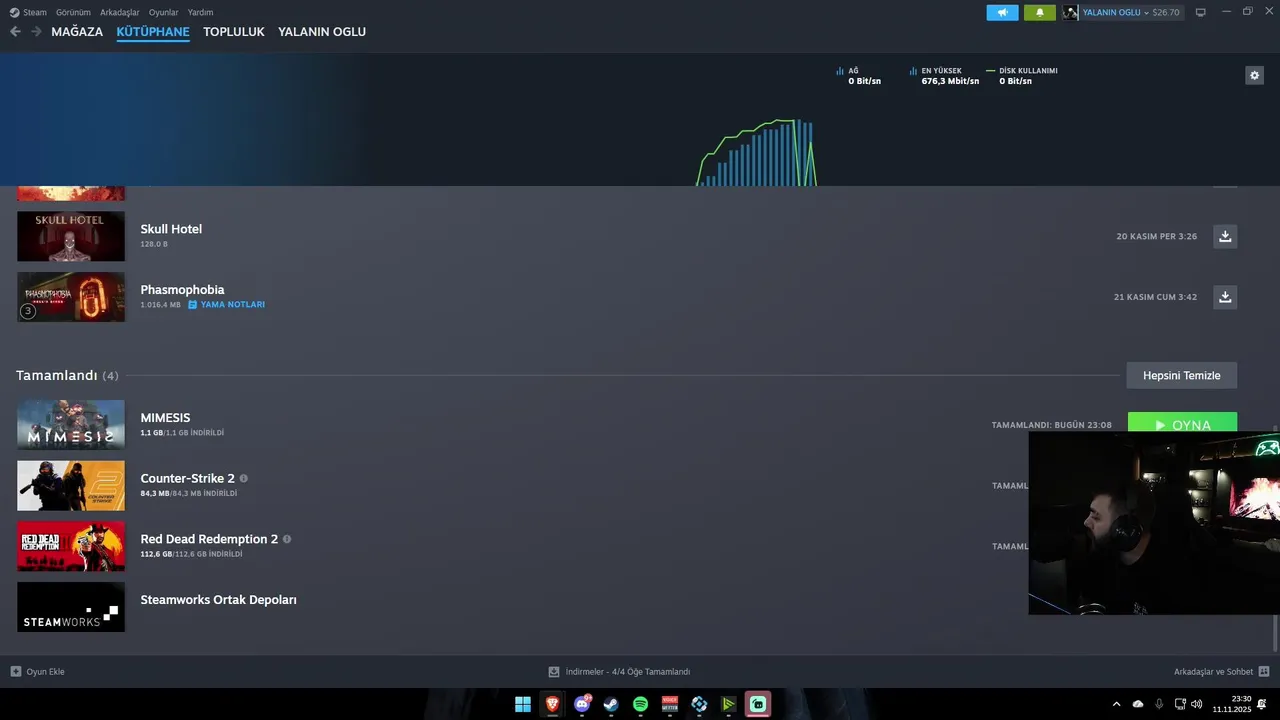Click Steamworks Ortak Depoları title
1280x720 pixels.
(218, 600)
